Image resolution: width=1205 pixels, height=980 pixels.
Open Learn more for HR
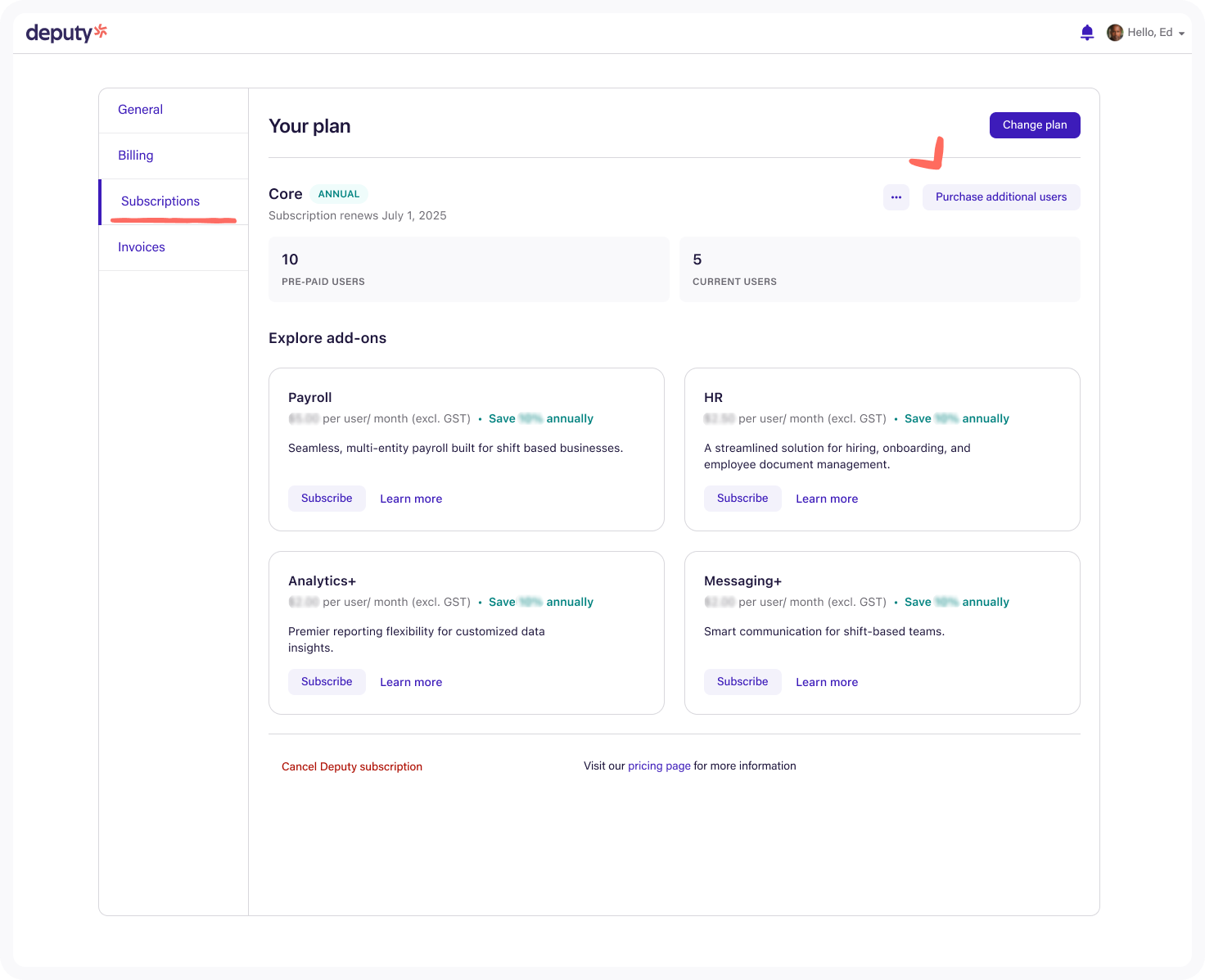[827, 499]
